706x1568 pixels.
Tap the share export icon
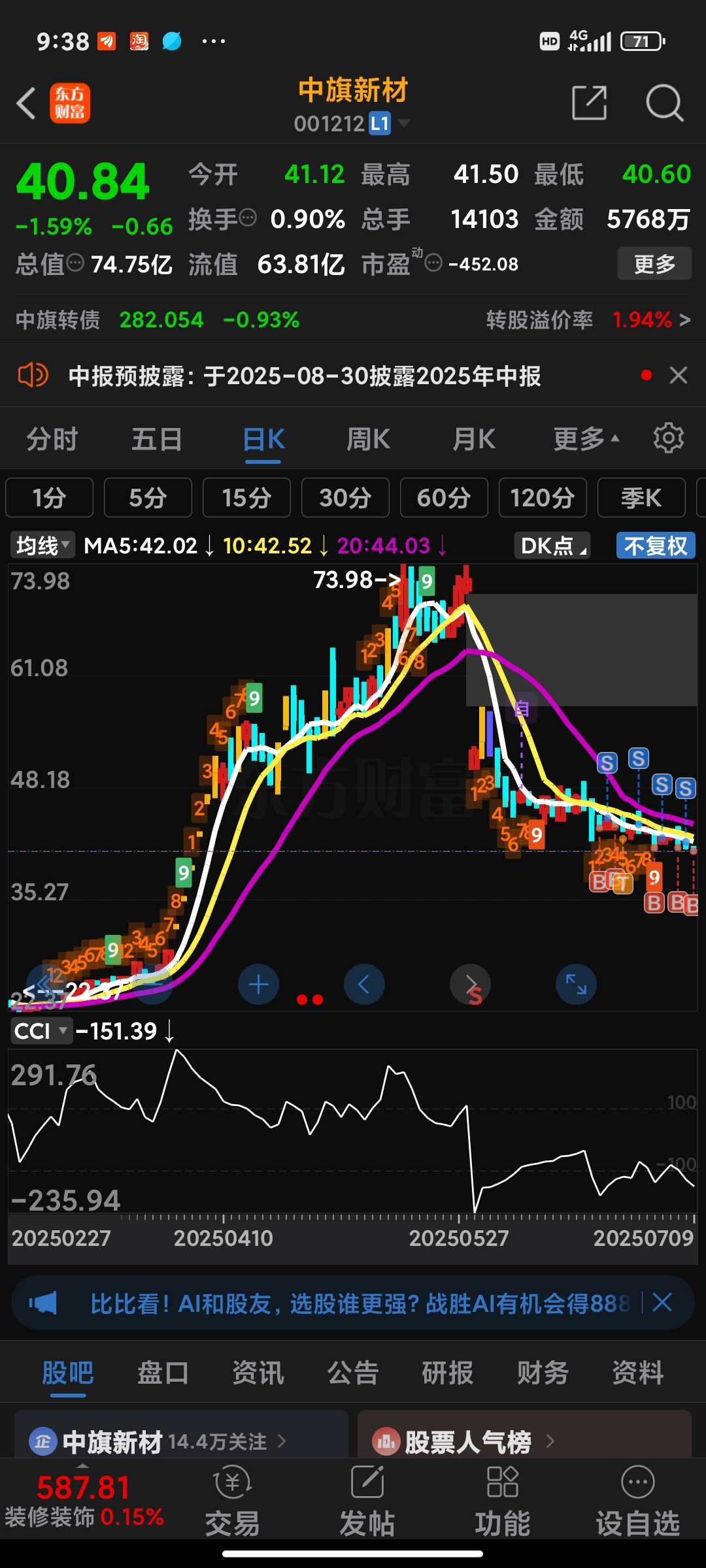[589, 103]
